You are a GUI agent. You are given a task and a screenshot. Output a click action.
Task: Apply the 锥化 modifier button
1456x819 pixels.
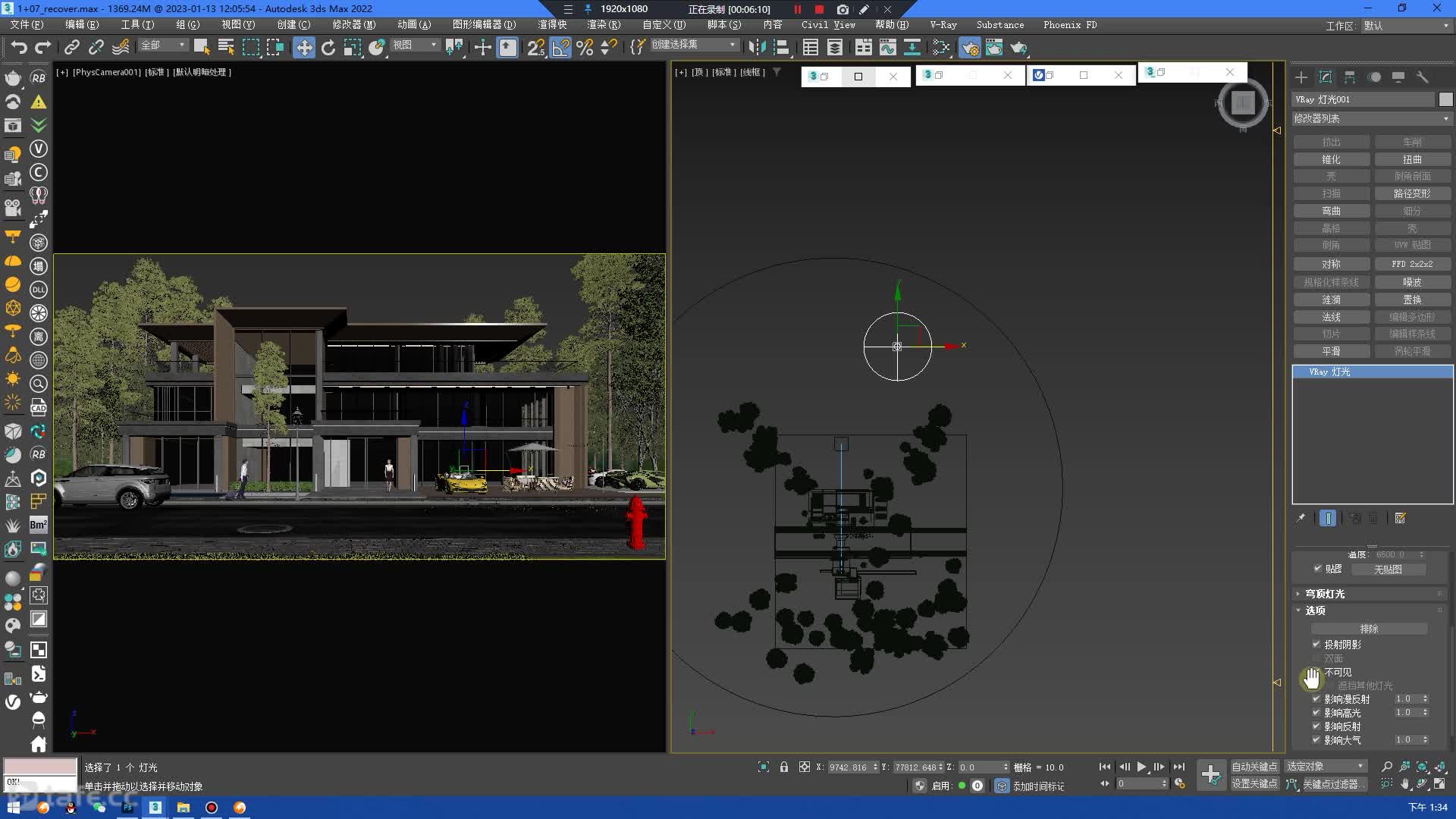(x=1331, y=159)
